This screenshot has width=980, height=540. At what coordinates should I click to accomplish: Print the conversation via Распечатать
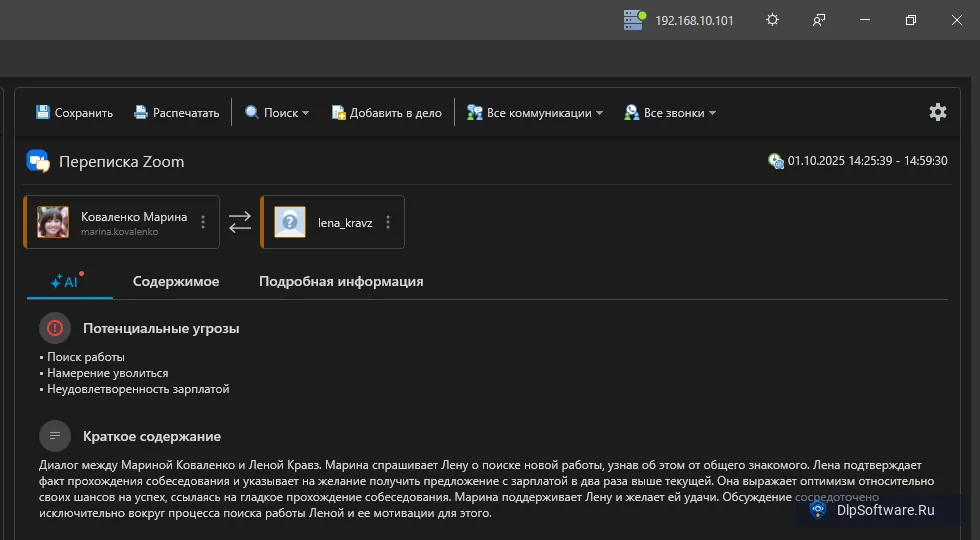(x=177, y=112)
